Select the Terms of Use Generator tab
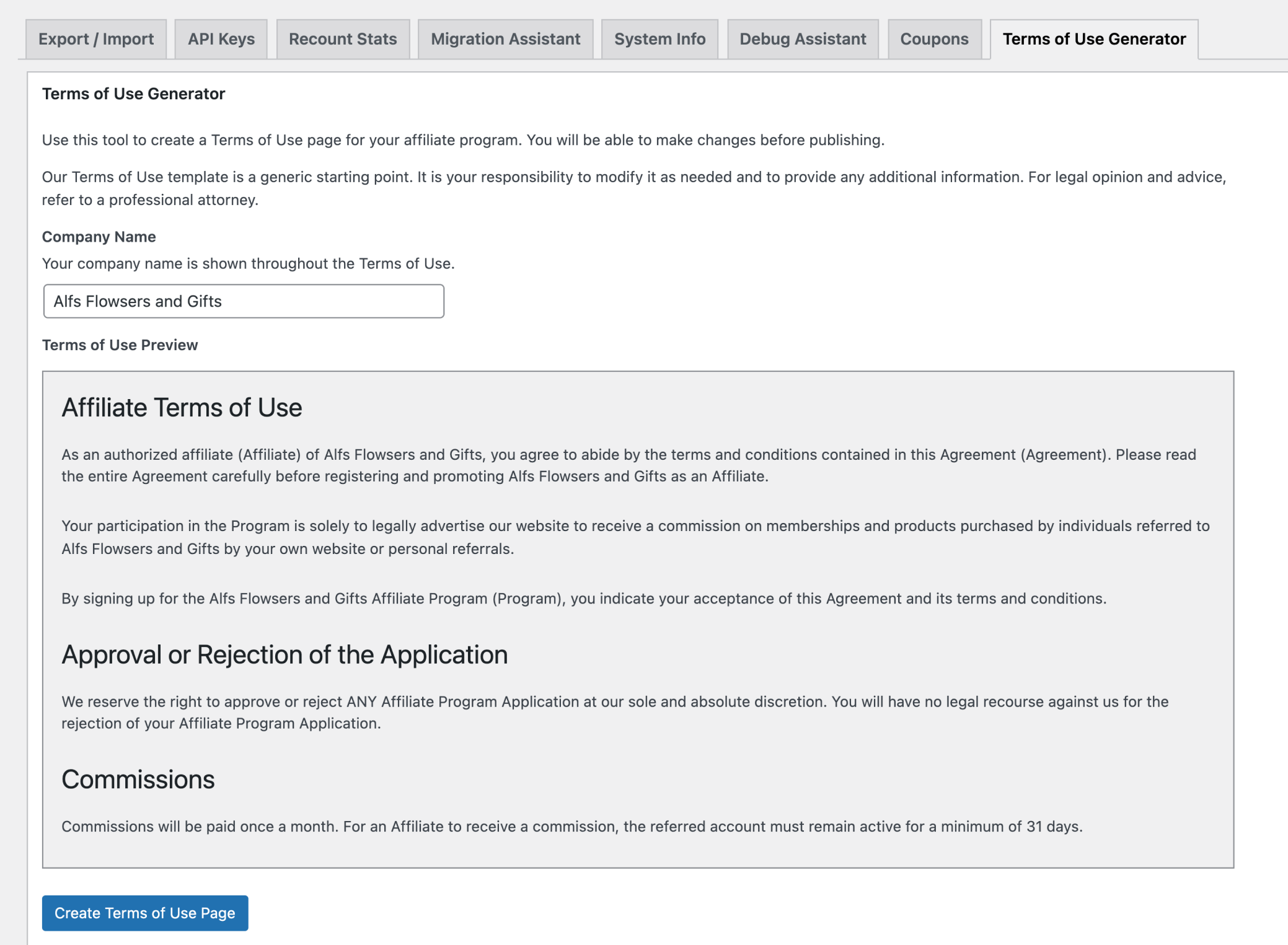This screenshot has width=1288, height=945. pos(1093,39)
